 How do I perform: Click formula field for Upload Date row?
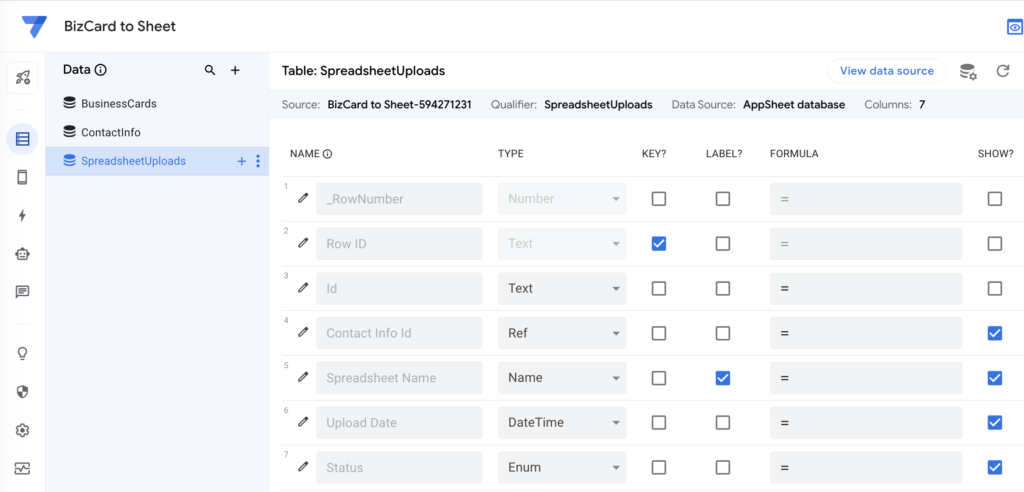(865, 423)
